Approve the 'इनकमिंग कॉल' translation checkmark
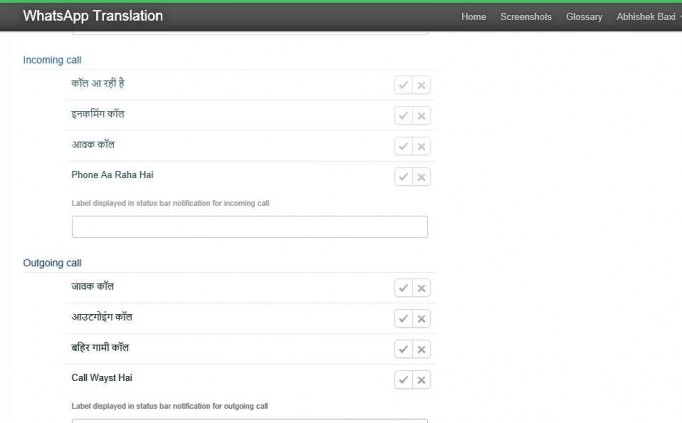 pyautogui.click(x=403, y=116)
